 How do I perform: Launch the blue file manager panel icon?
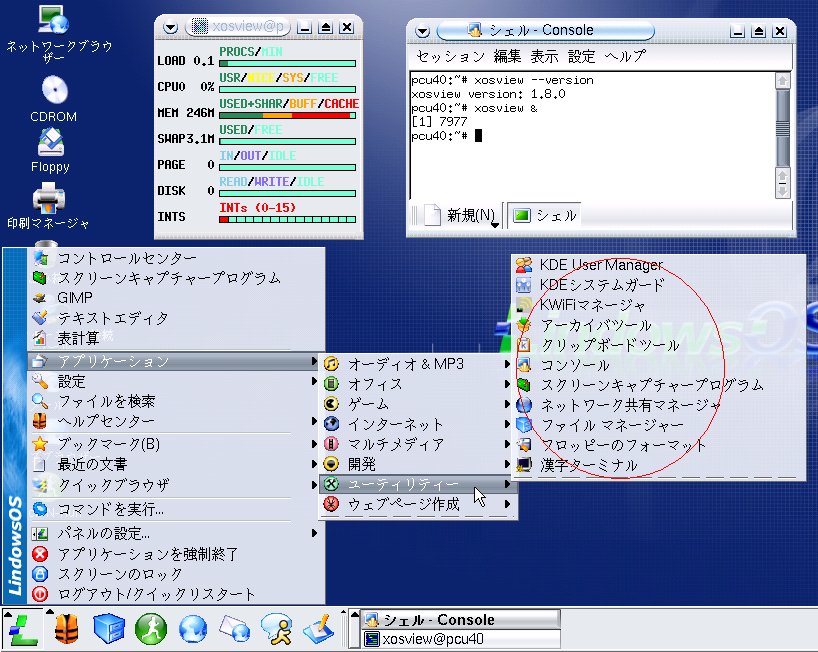(109, 629)
